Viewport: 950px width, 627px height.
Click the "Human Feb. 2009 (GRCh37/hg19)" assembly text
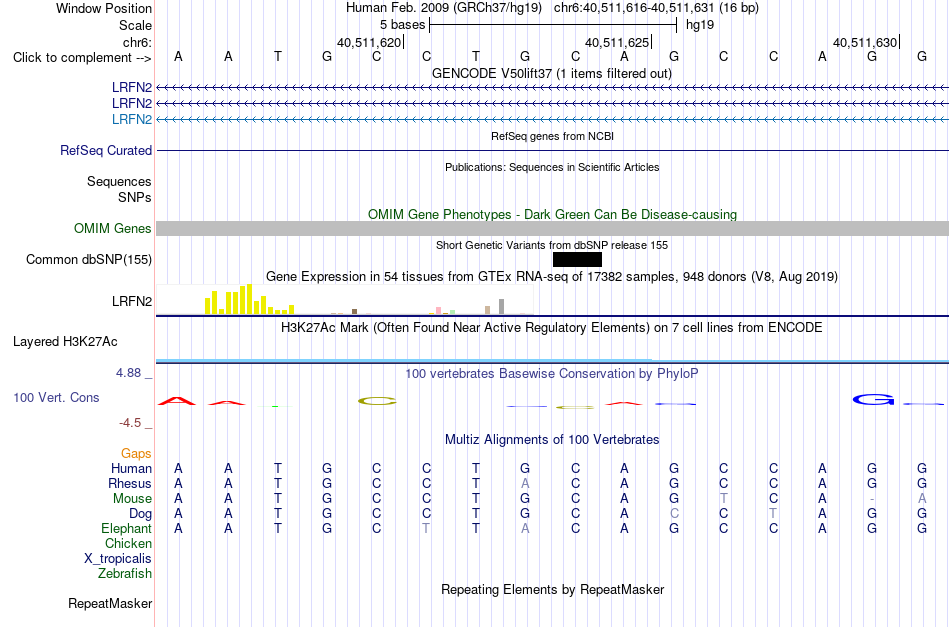click(446, 8)
